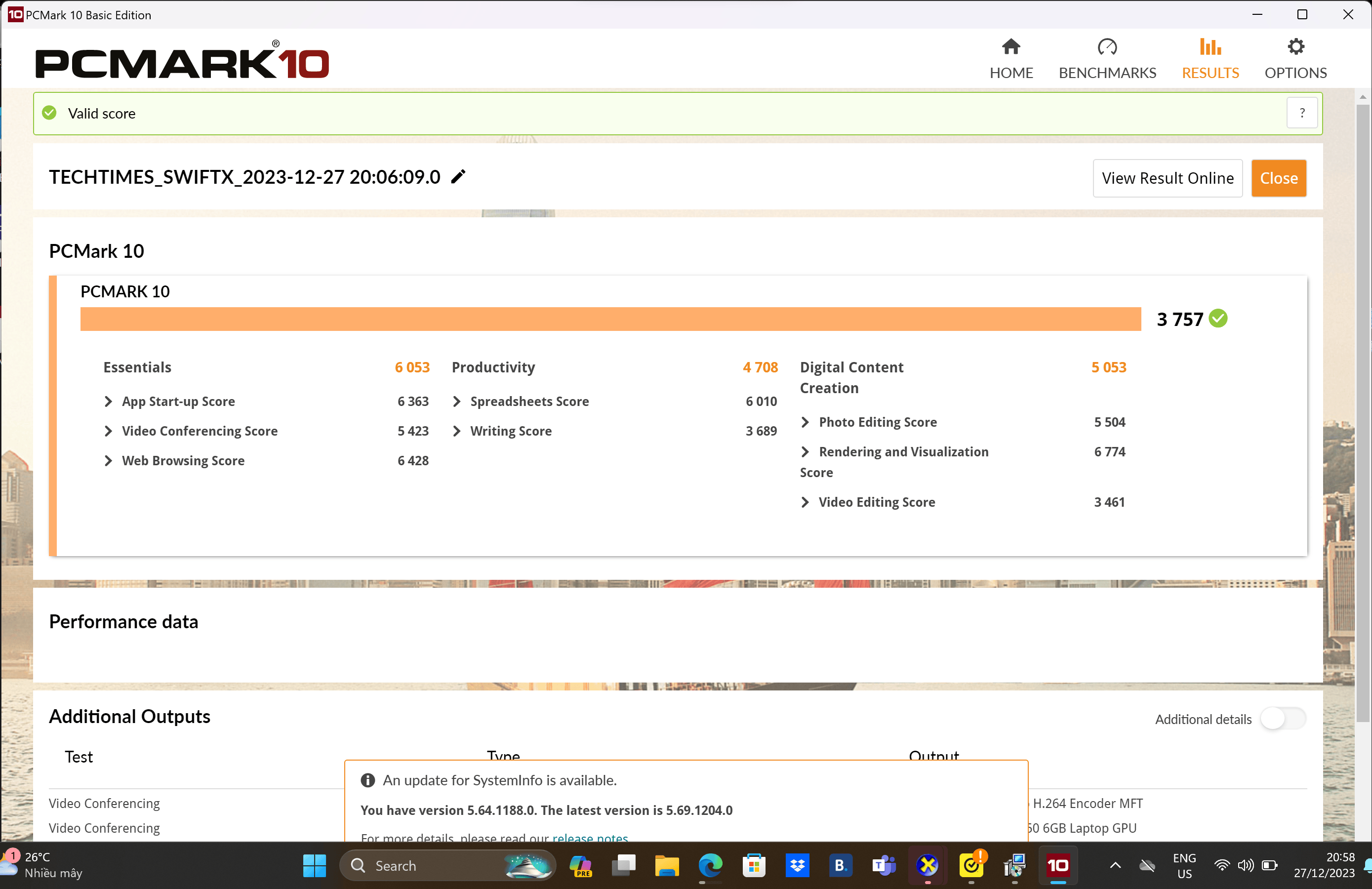1372x889 pixels.
Task: Expand App Start-up Score details
Action: 108,401
